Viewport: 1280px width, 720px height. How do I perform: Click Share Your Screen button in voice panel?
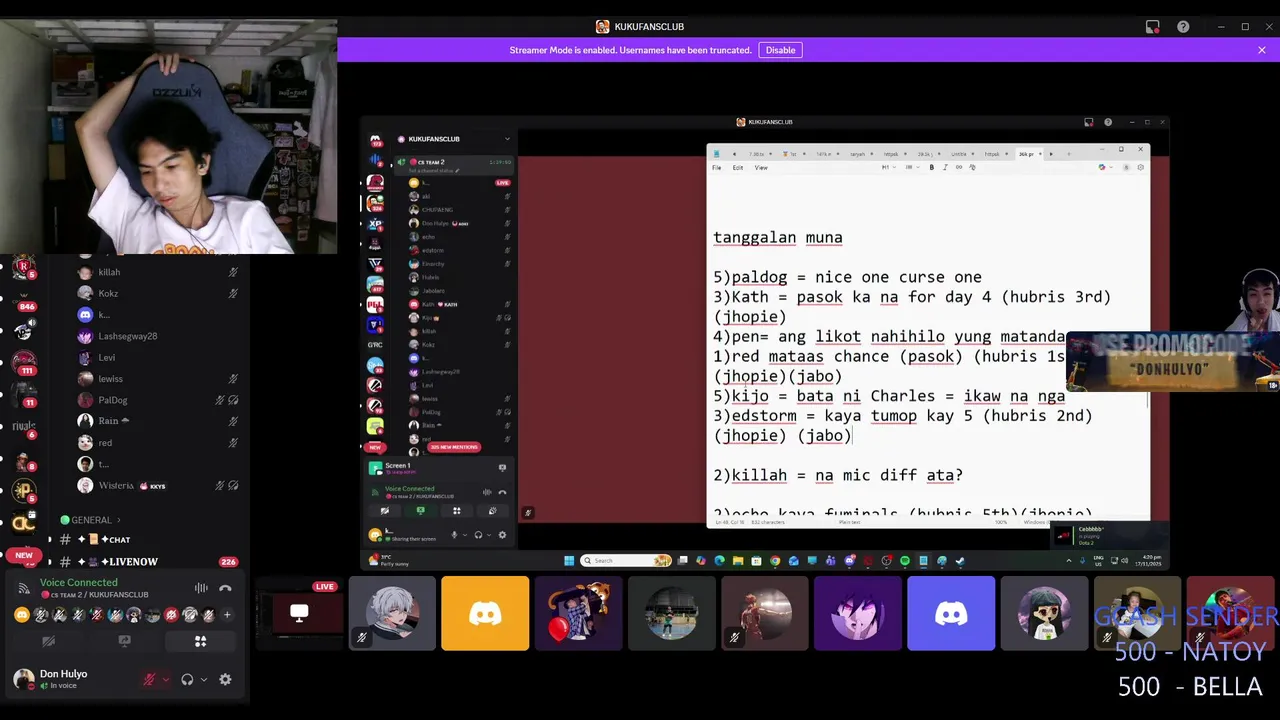(124, 641)
